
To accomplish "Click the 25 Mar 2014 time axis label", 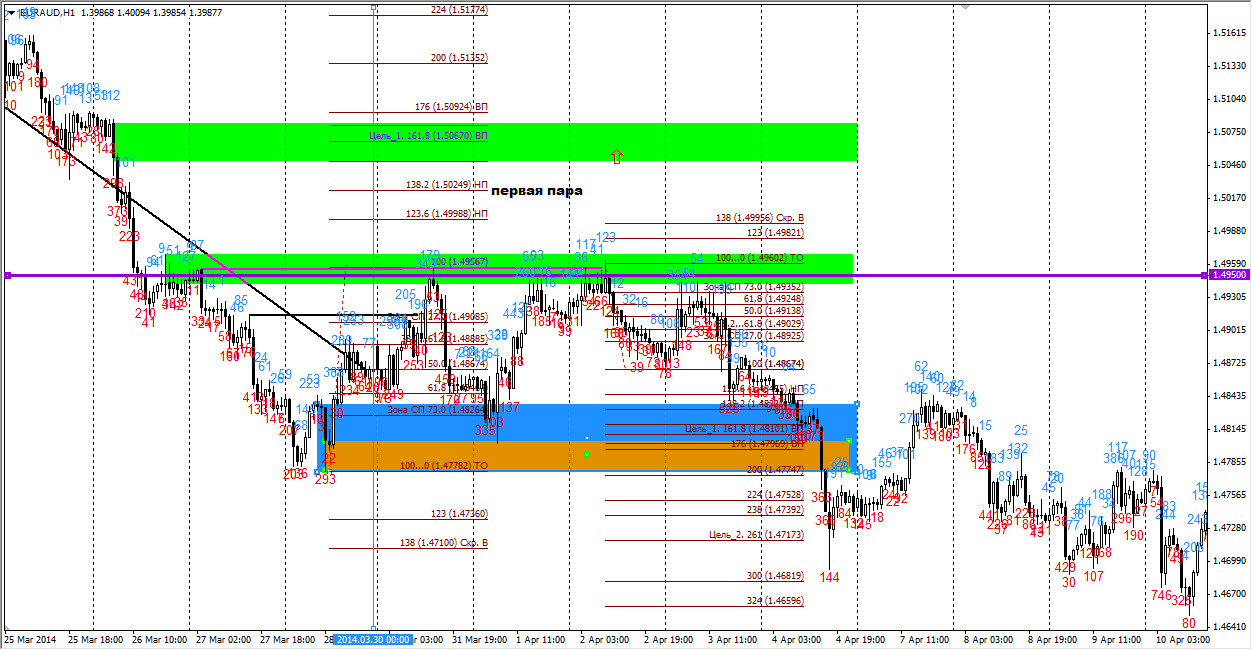I will (x=29, y=637).
